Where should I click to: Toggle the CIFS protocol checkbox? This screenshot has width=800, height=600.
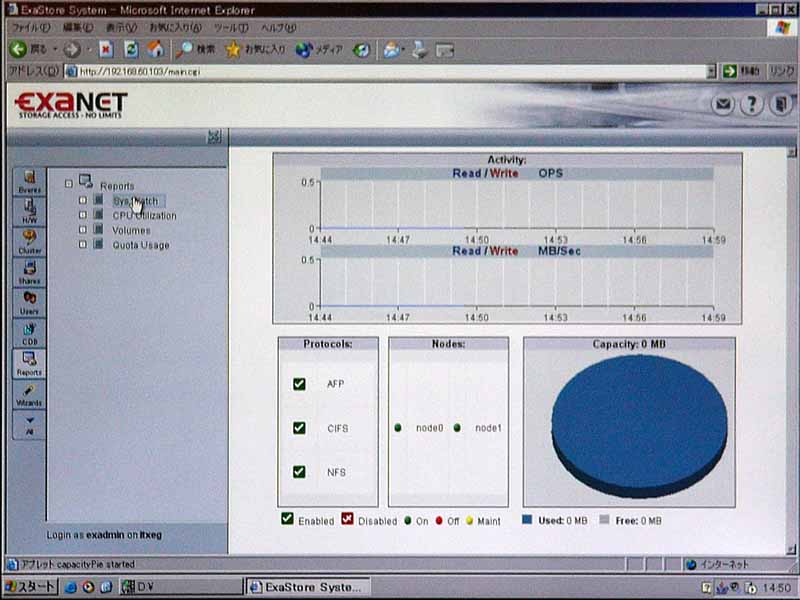pos(299,428)
